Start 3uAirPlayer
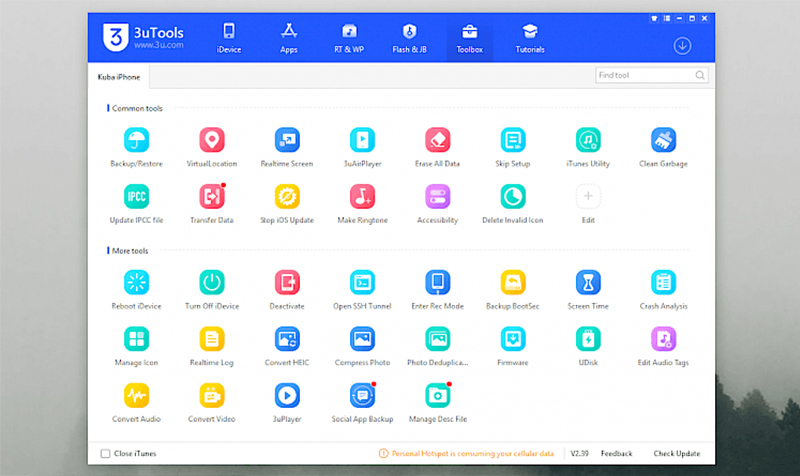The image size is (800, 476). [x=362, y=140]
